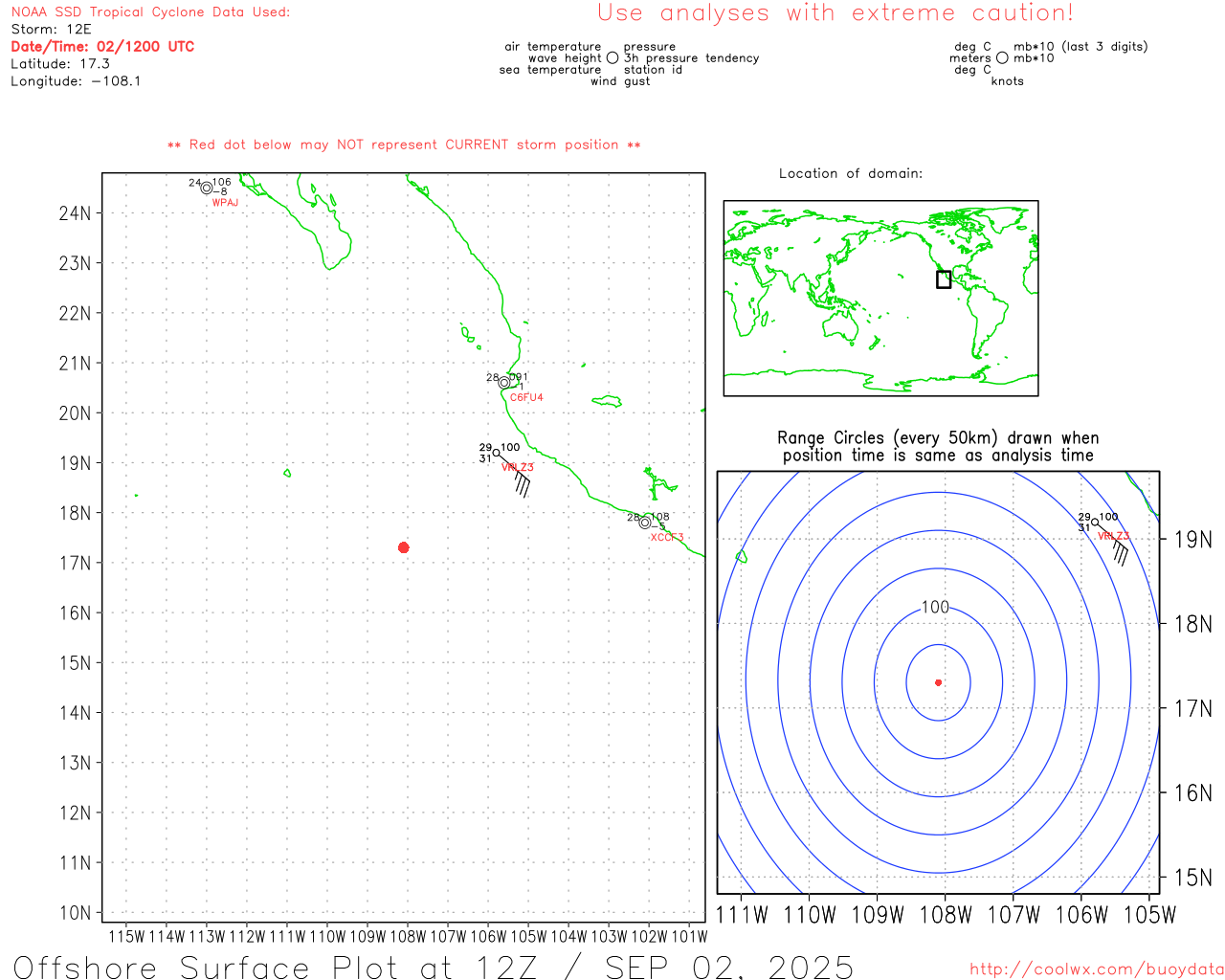The height and width of the screenshot is (980, 1225).
Task: Click the red dot disclaimer text
Action: pos(404,145)
